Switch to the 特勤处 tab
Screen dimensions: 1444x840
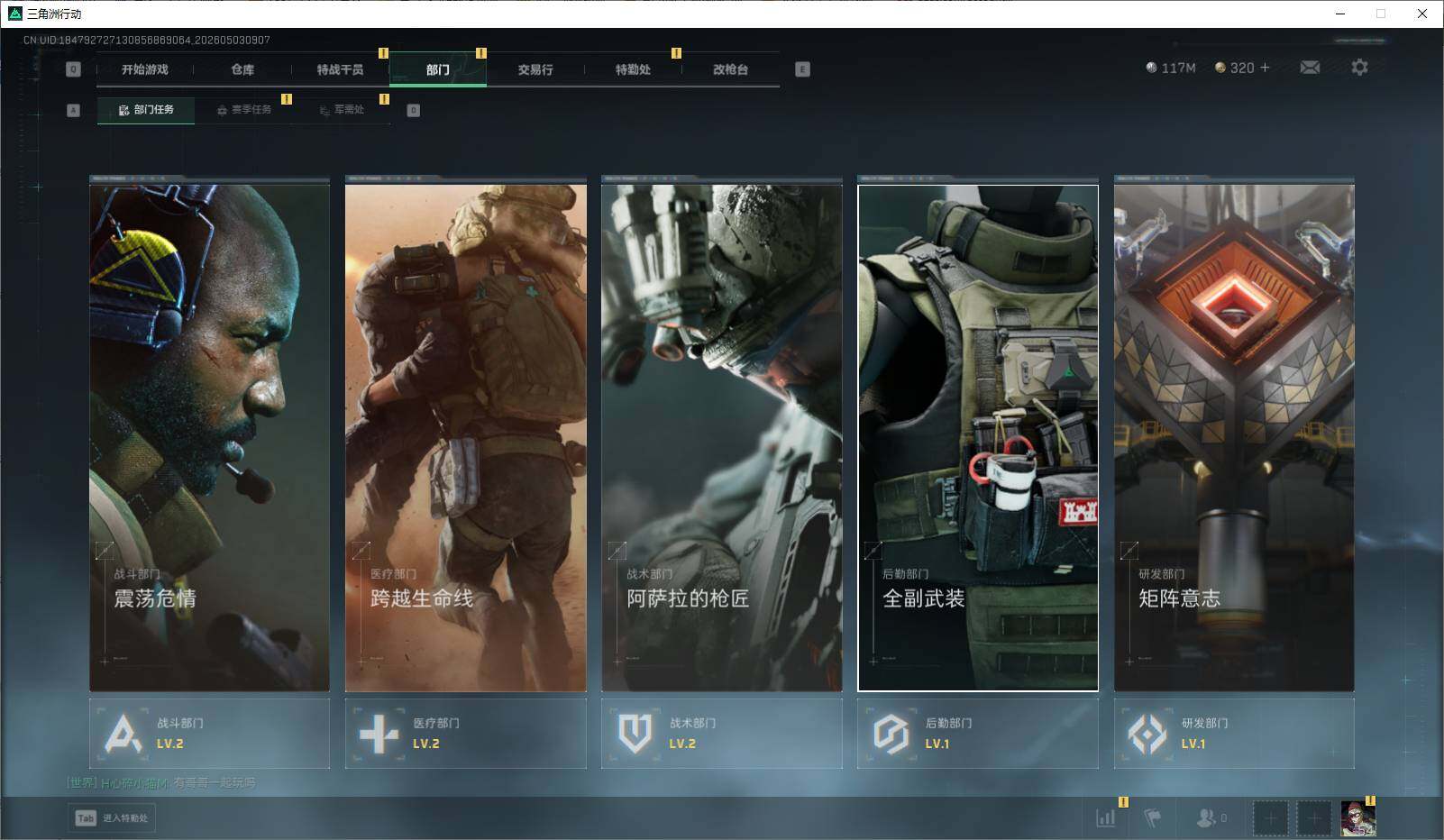point(633,69)
